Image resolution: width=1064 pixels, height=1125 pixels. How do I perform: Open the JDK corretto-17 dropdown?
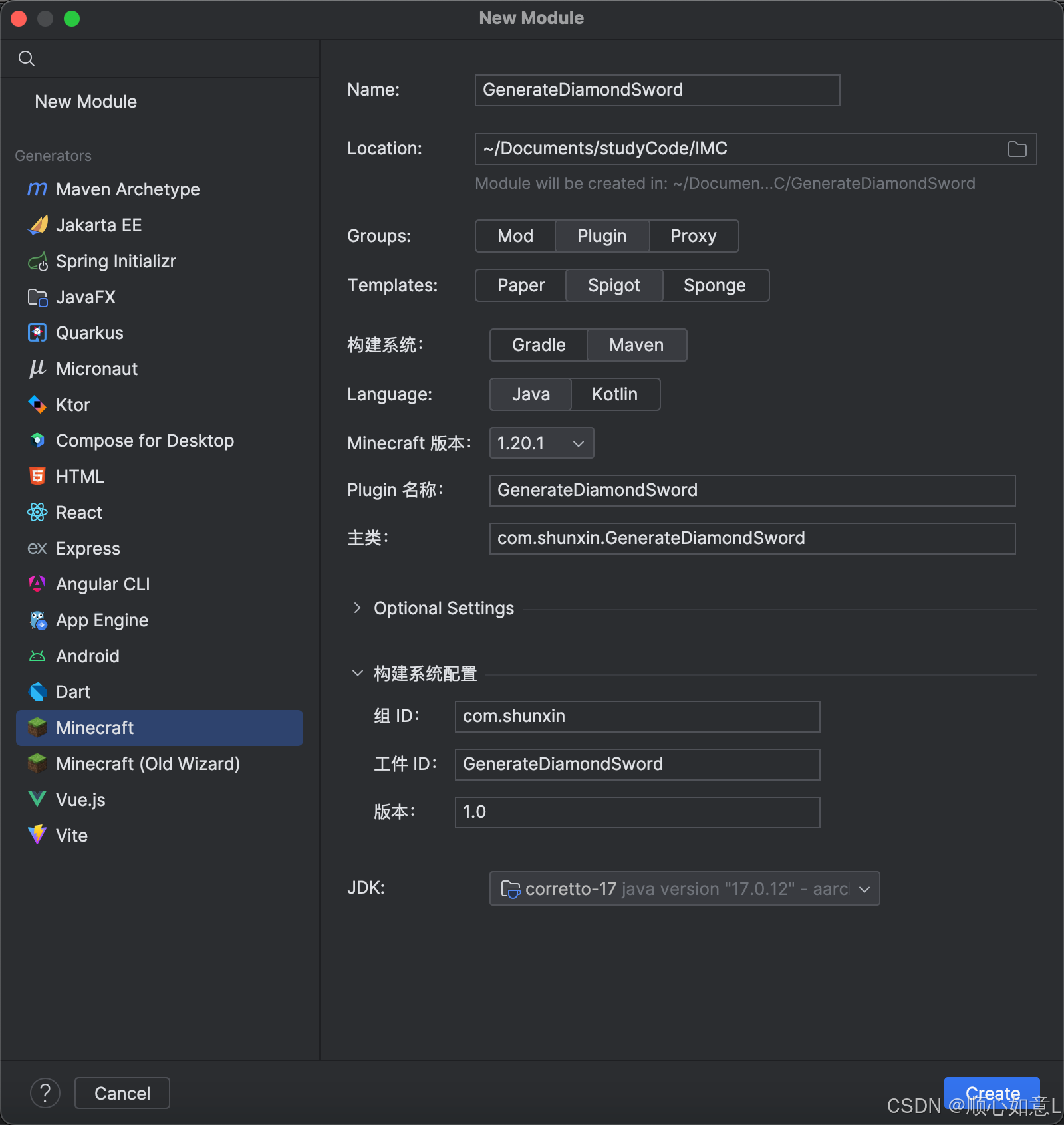coord(684,888)
